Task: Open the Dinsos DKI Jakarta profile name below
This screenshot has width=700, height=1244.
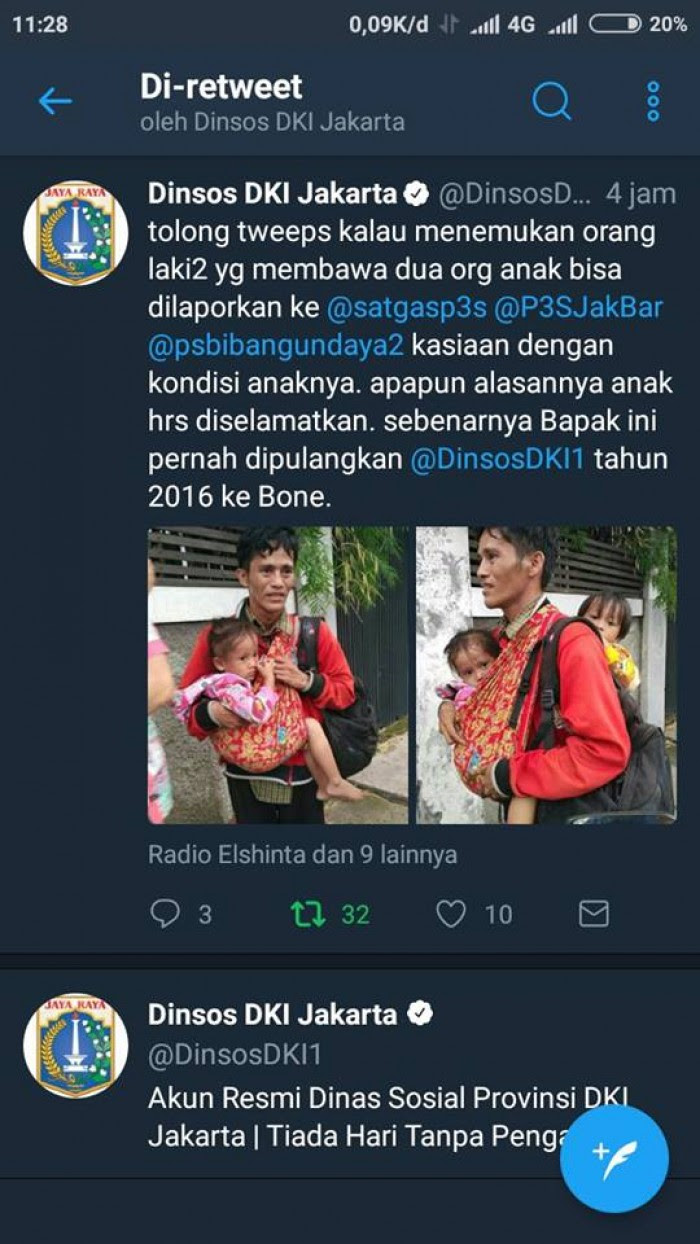Action: pyautogui.click(x=273, y=1013)
